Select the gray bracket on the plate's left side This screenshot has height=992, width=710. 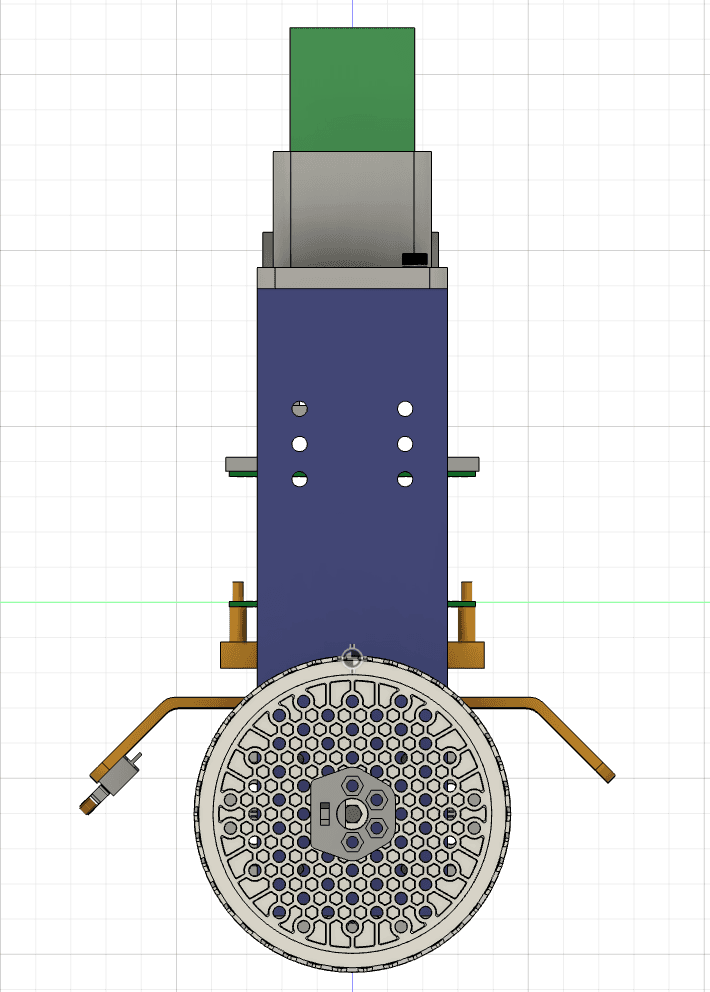(241, 464)
